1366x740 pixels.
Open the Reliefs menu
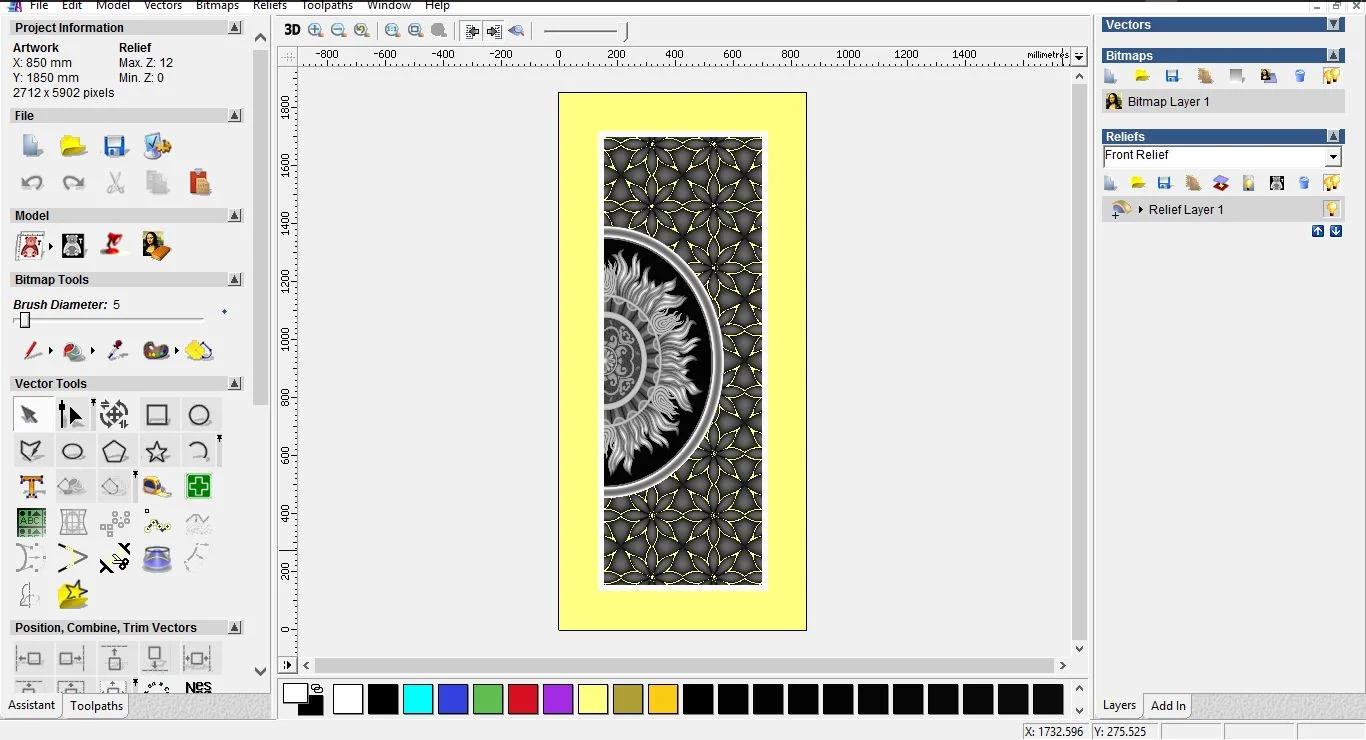click(x=270, y=6)
